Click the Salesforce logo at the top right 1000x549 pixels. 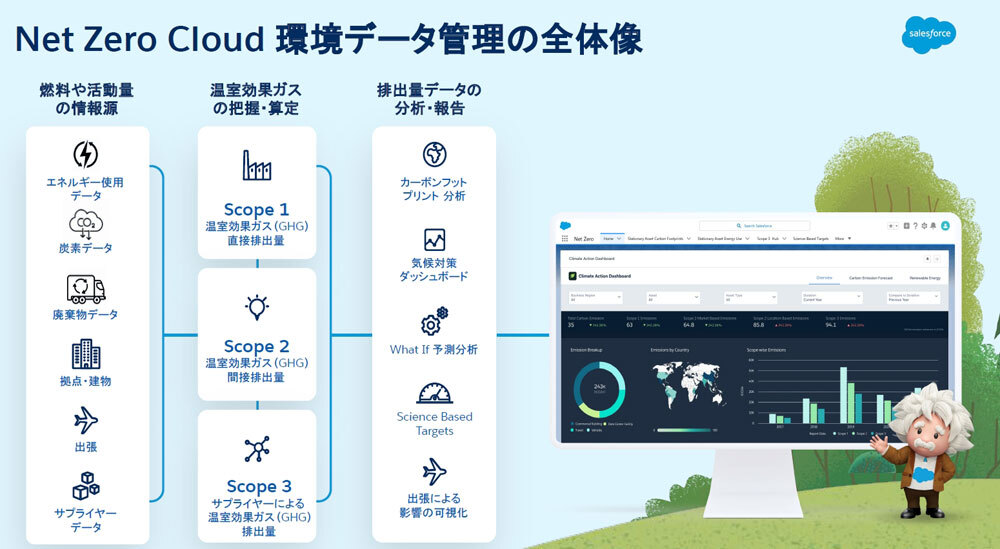[929, 34]
